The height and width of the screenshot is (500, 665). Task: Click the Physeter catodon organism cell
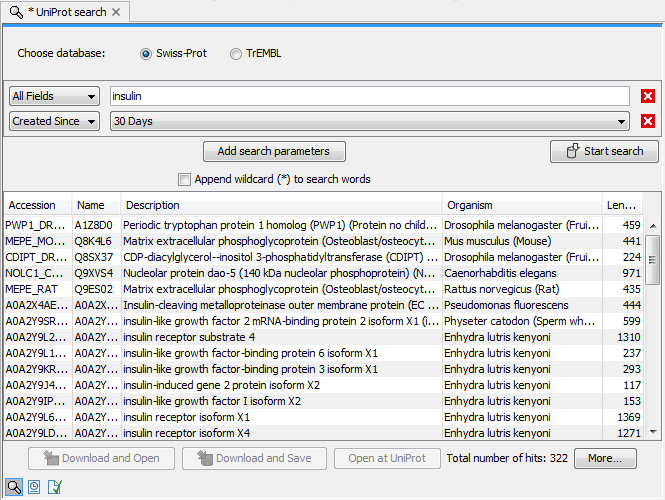[x=520, y=321]
